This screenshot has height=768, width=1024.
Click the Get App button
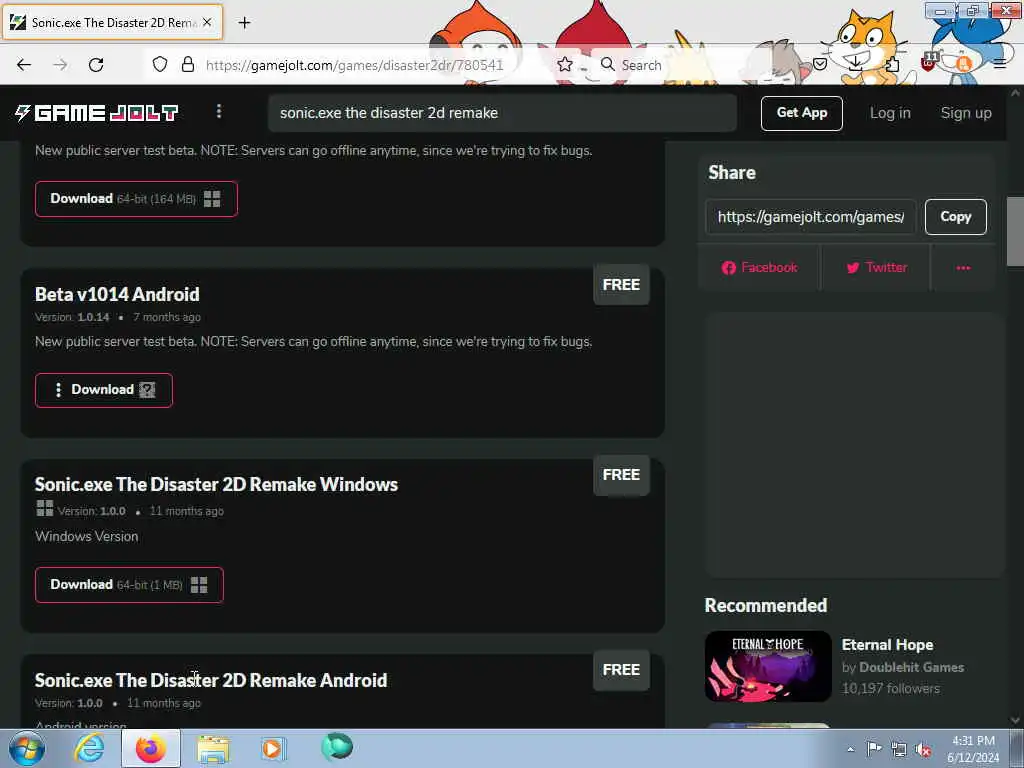(x=801, y=113)
